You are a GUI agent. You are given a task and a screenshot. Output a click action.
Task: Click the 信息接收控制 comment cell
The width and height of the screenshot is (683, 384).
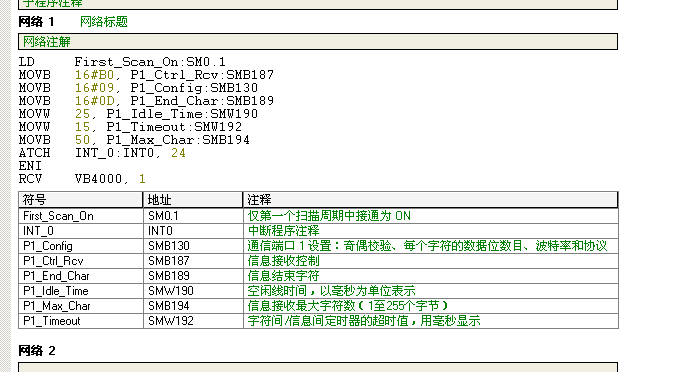[431, 261]
